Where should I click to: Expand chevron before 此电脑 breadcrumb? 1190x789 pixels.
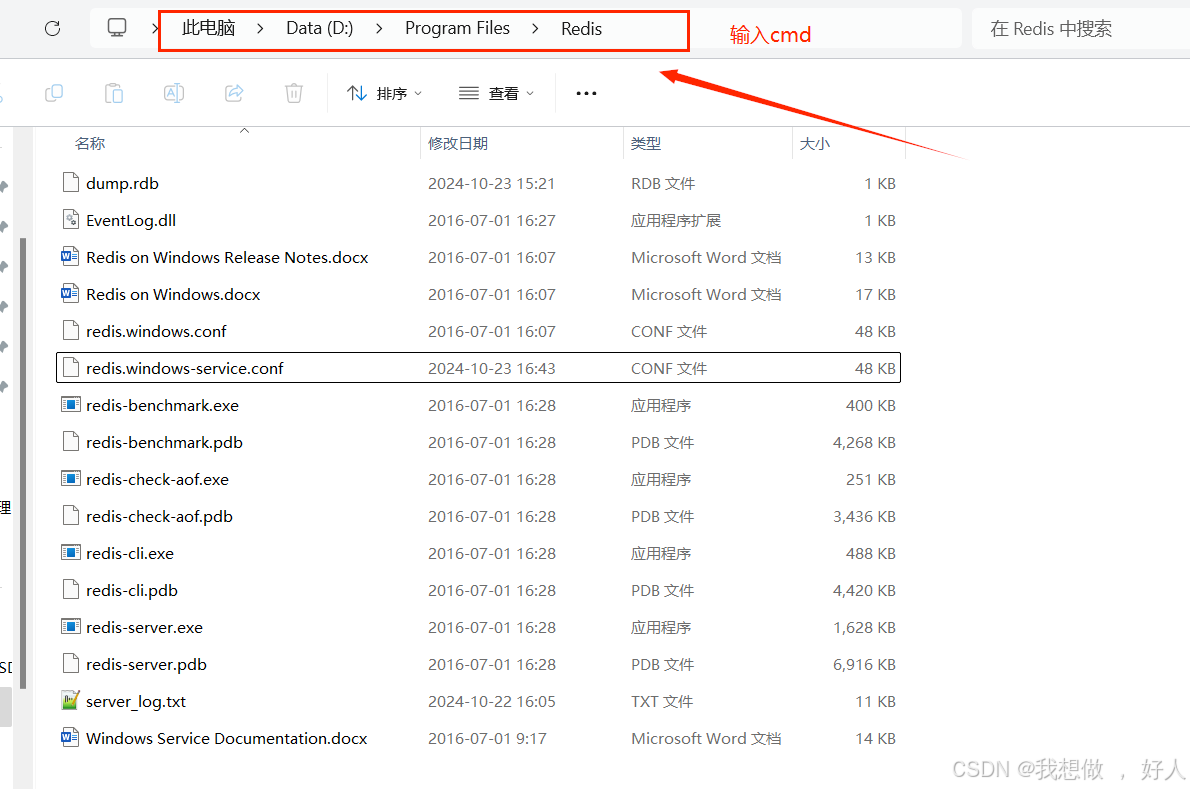pos(155,29)
